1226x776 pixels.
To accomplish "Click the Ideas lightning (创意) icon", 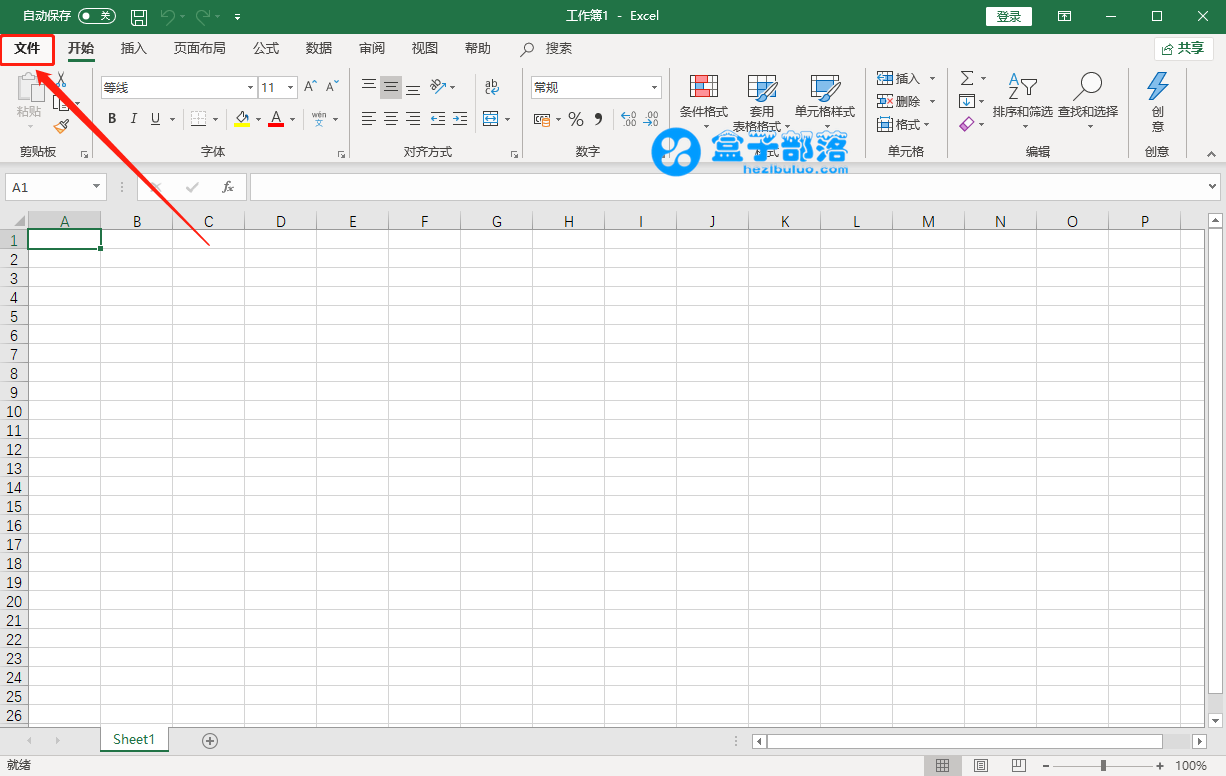I will coord(1158,102).
